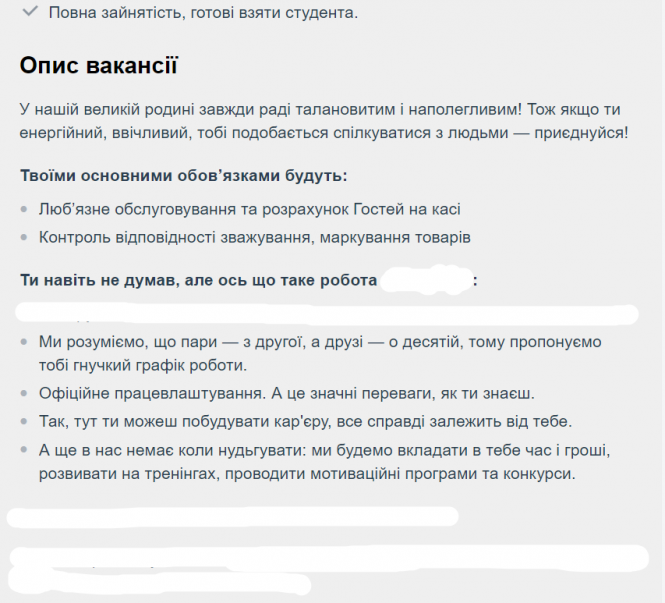Click bullet dot before Люб'язне обслуговування
665x603 pixels.
[25, 210]
